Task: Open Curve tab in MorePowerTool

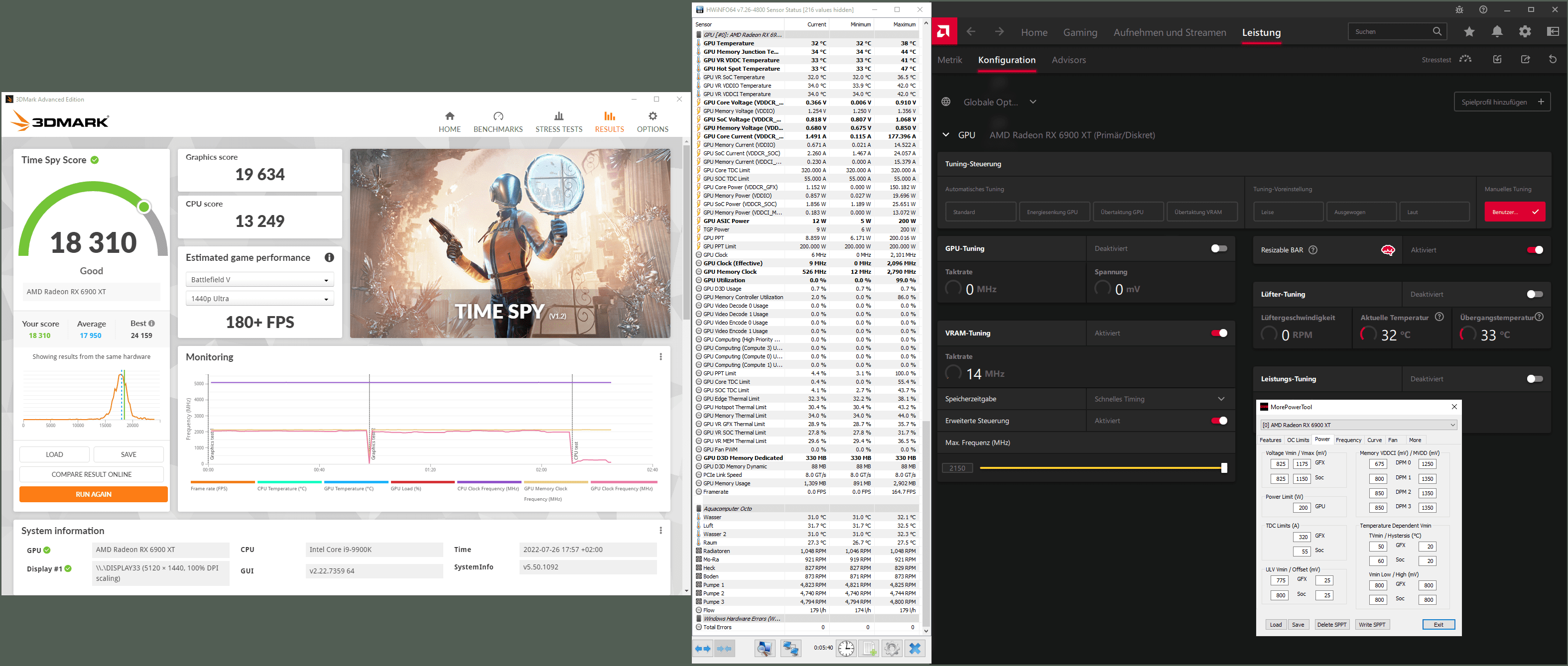Action: pos(1374,440)
